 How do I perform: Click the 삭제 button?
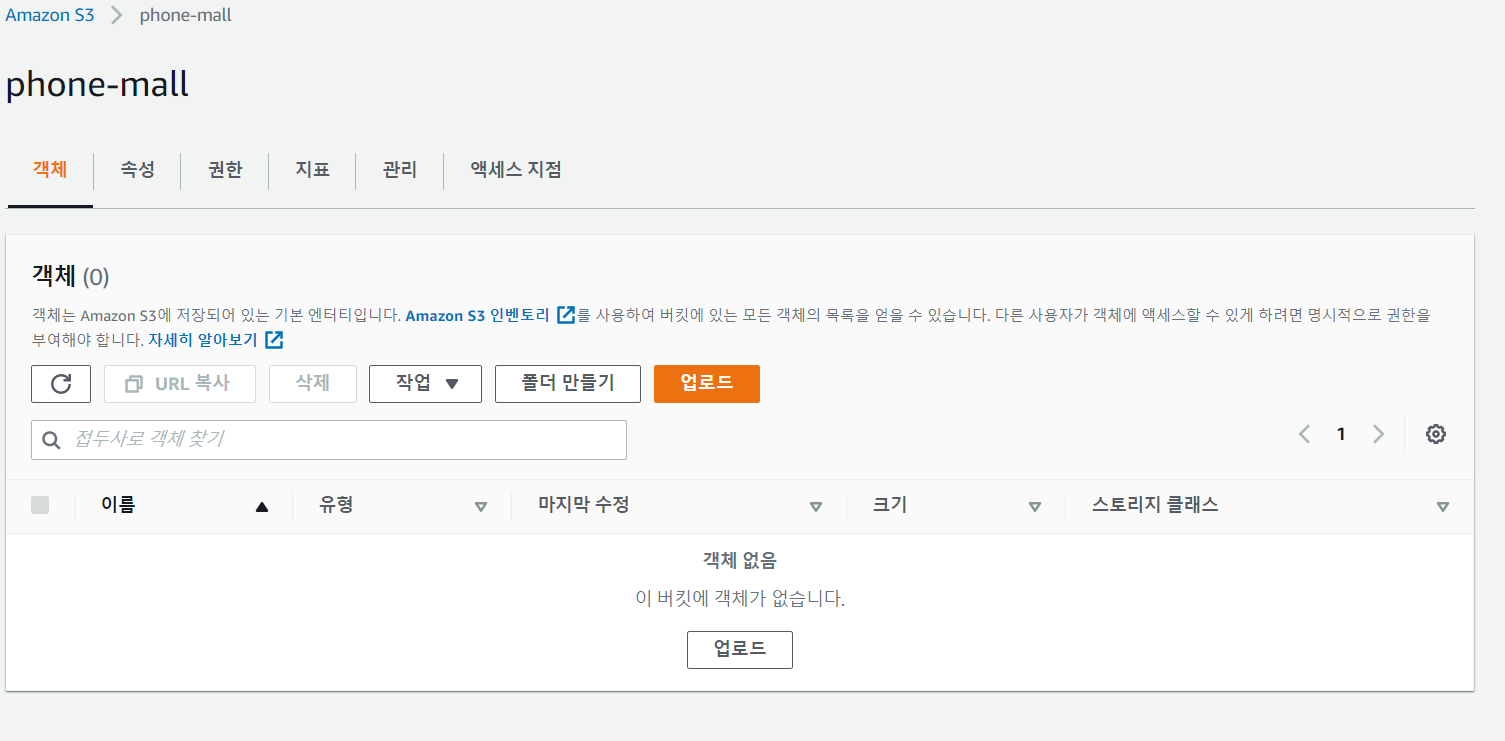[313, 384]
